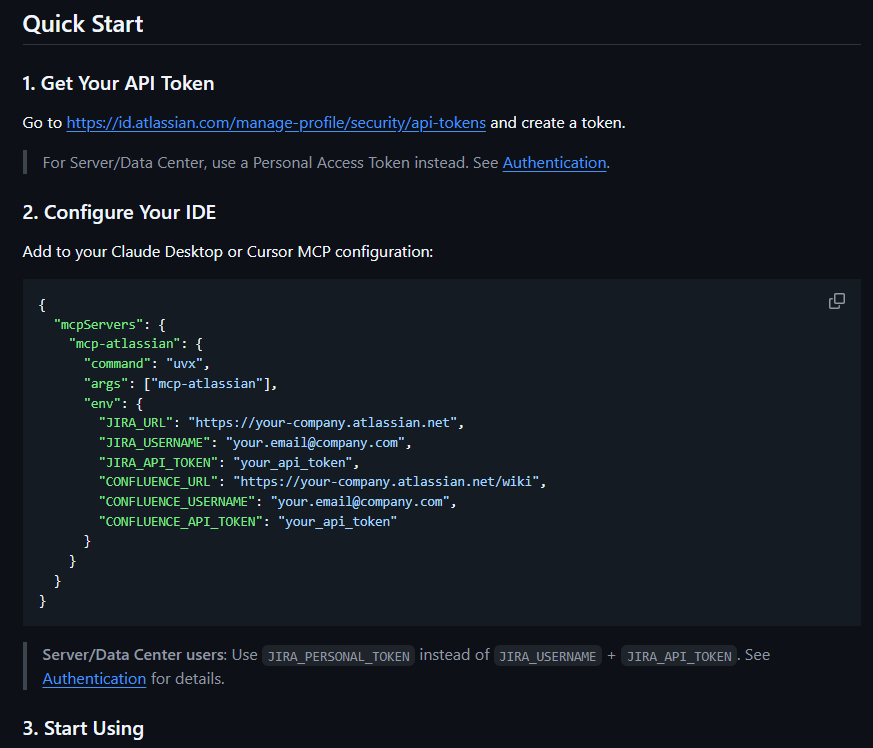Open the Authentication link after Personal Access Token
873x748 pixels.
click(x=555, y=163)
